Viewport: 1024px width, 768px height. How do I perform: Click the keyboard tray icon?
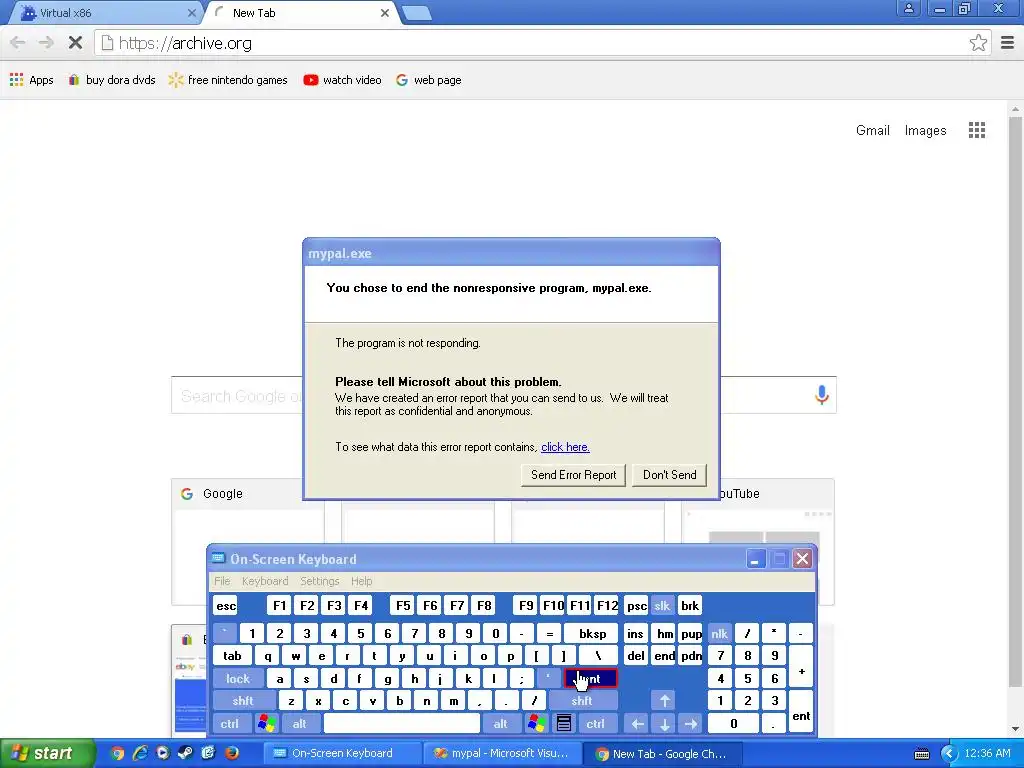coord(921,754)
